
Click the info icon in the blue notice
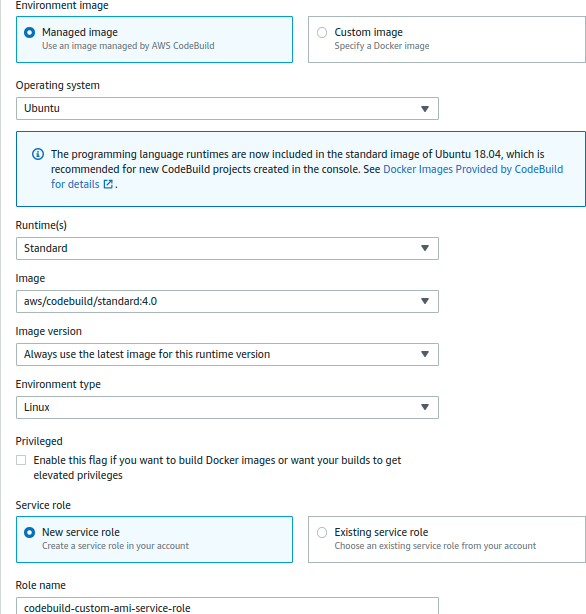[x=38, y=154]
